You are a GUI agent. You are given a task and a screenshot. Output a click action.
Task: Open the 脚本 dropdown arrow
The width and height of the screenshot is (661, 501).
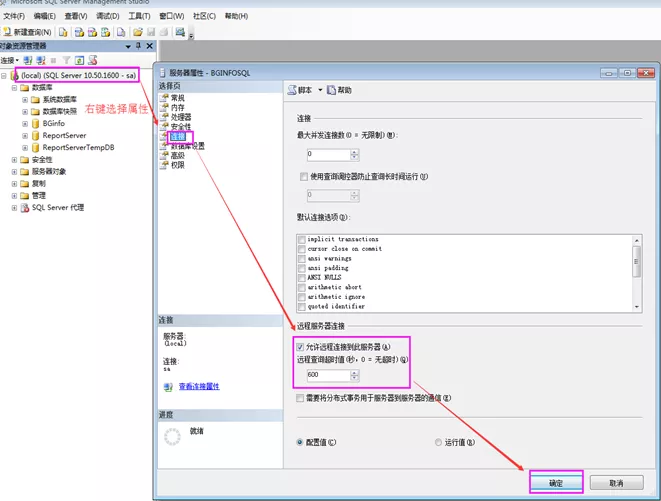point(320,90)
